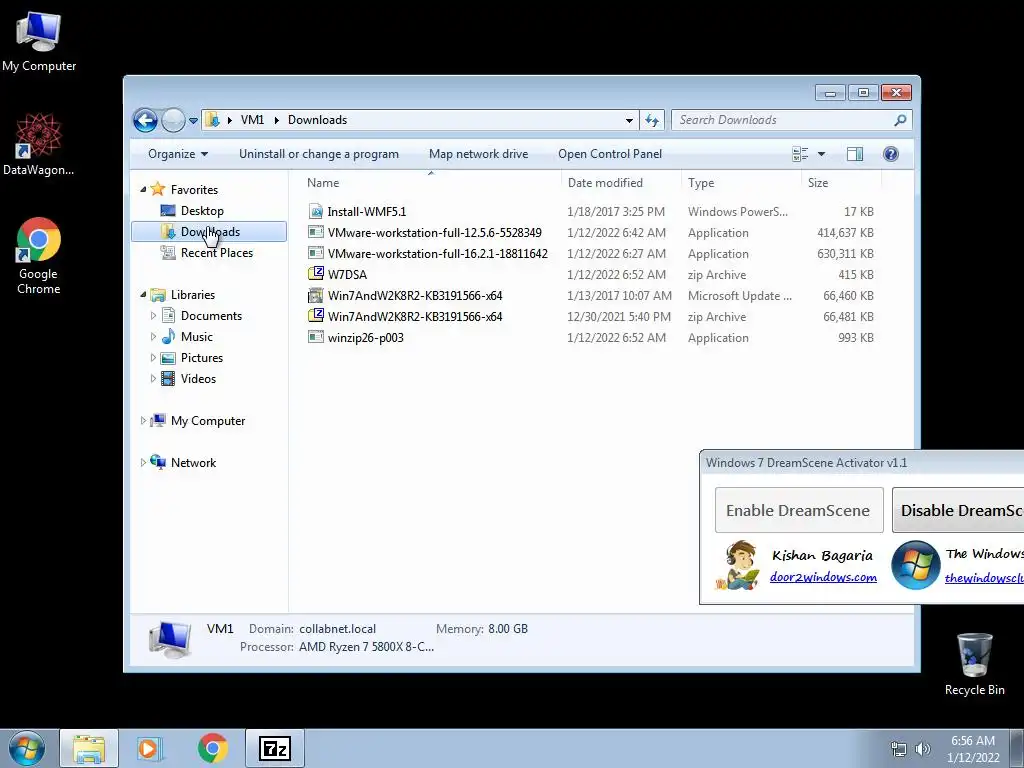
Task: Open address bar history dropdown arrow
Action: click(629, 120)
